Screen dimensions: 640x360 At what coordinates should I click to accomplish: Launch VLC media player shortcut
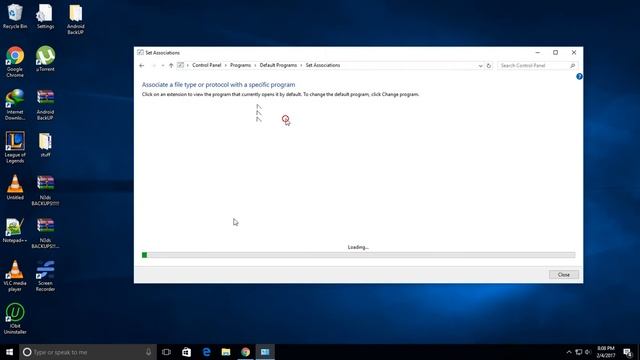(x=15, y=276)
